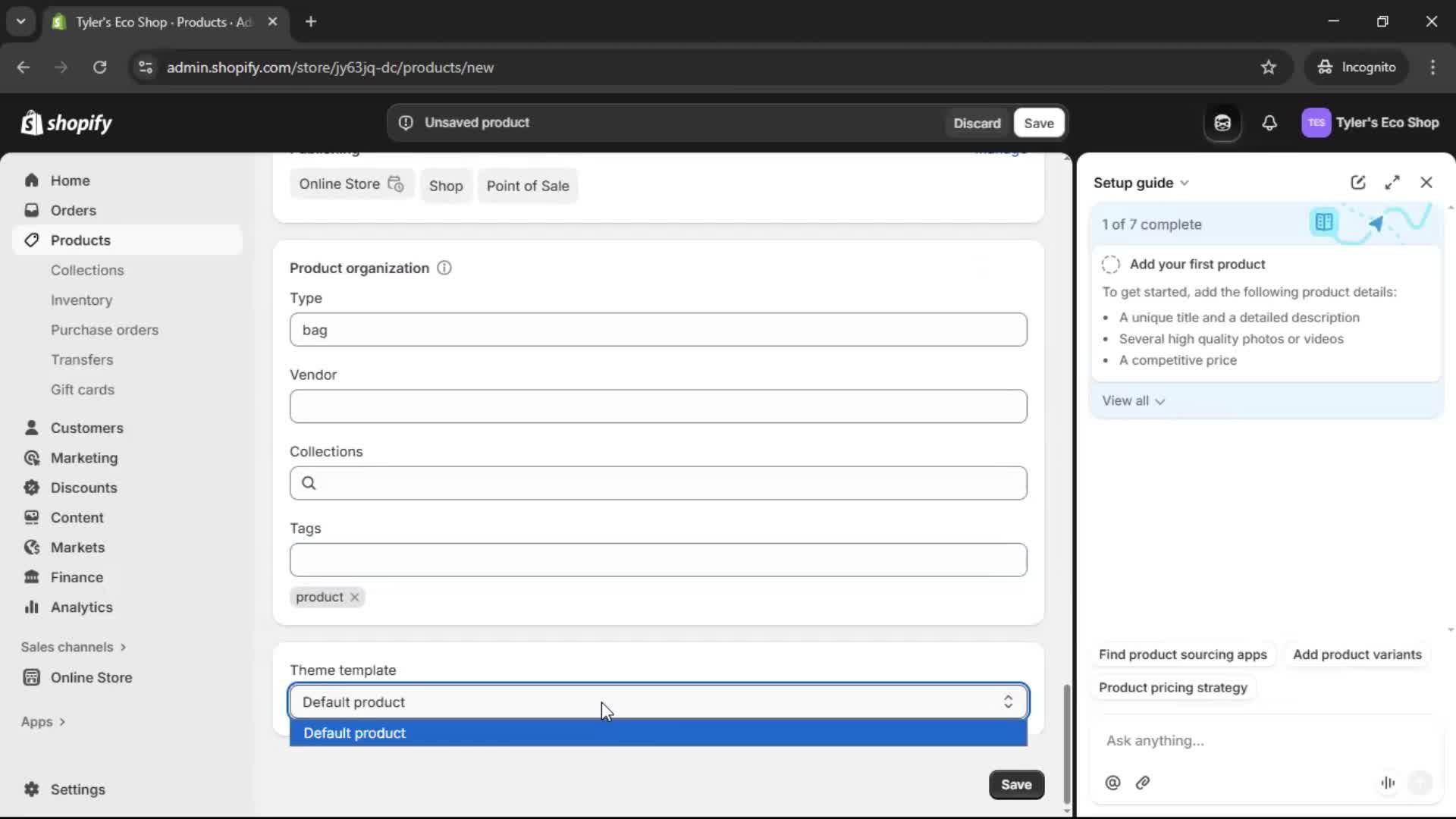The height and width of the screenshot is (819, 1456).
Task: Click the Save button in top bar
Action: pos(1038,122)
